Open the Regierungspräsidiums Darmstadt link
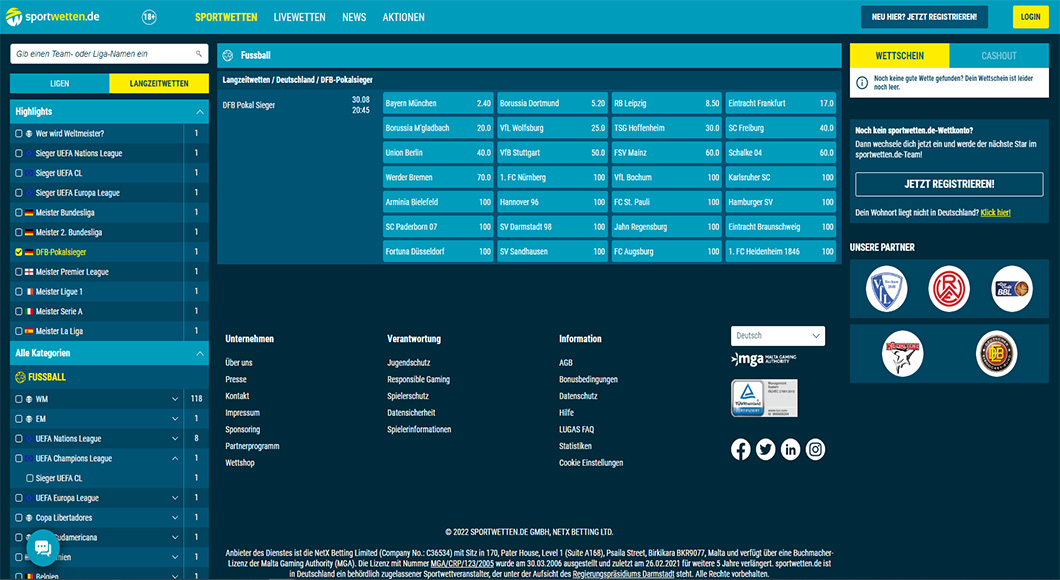Viewport: 1060px width, 580px height. [x=623, y=574]
